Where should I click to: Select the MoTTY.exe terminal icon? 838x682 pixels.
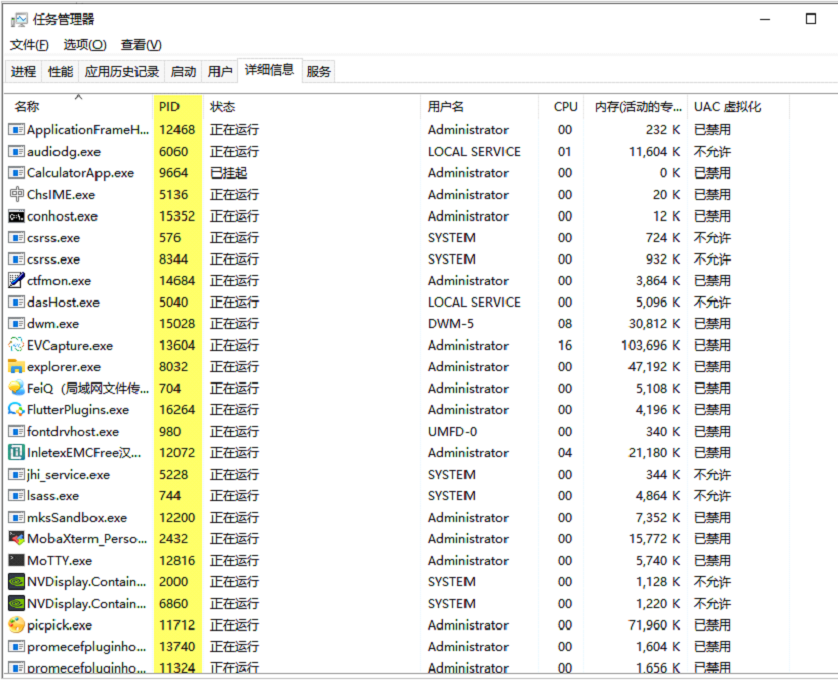click(x=17, y=560)
